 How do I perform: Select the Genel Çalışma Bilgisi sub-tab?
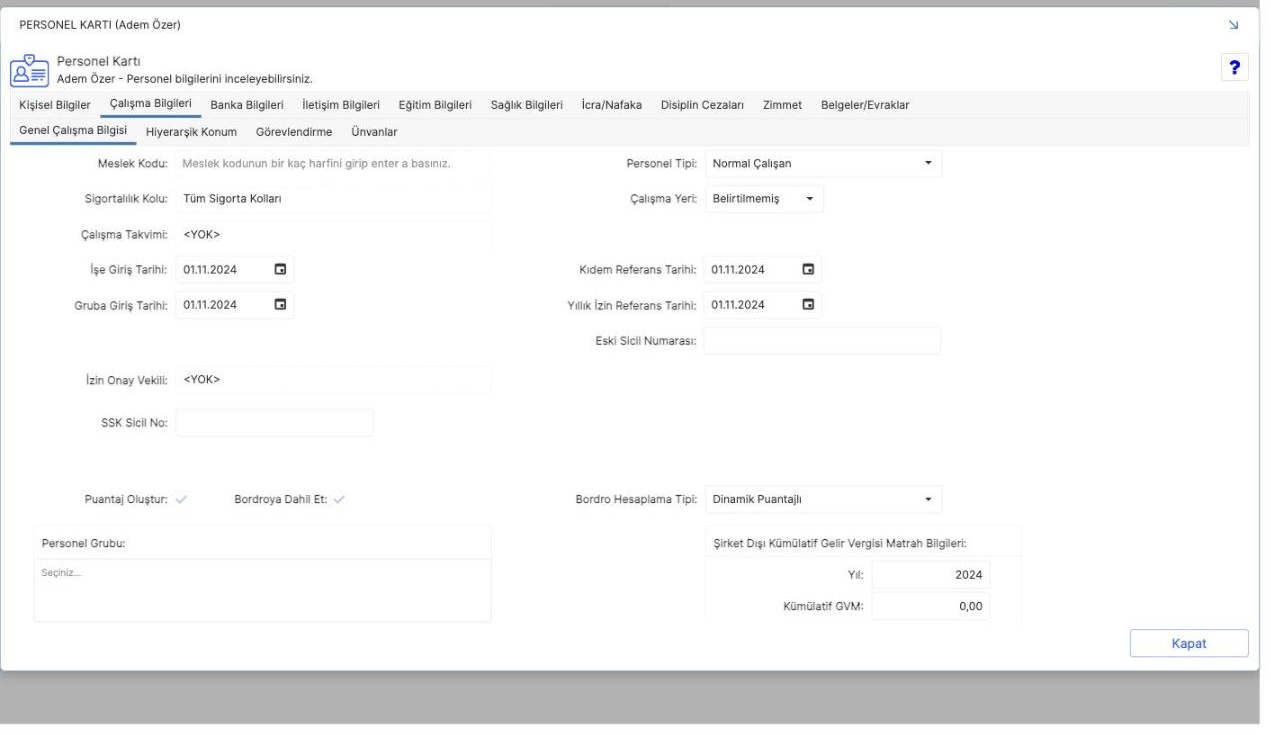tap(73, 132)
